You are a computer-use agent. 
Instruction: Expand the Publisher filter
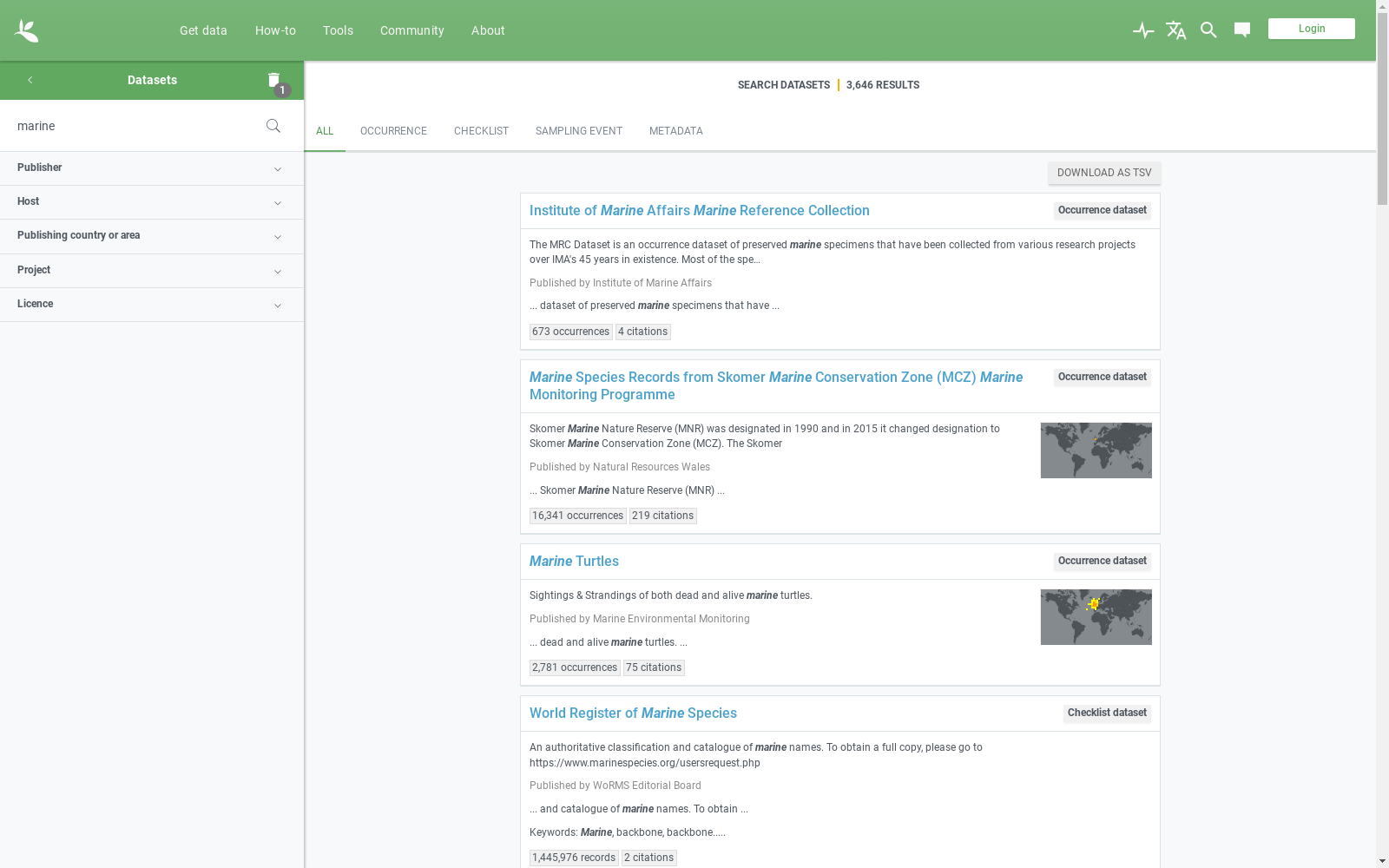(x=152, y=168)
